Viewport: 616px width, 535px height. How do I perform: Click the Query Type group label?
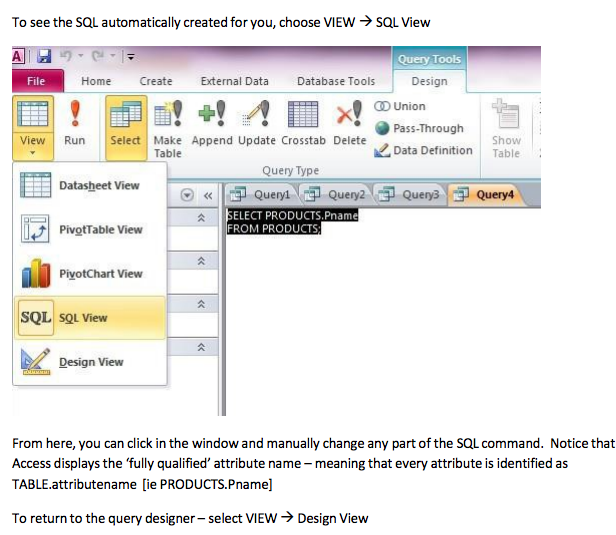[x=290, y=170]
